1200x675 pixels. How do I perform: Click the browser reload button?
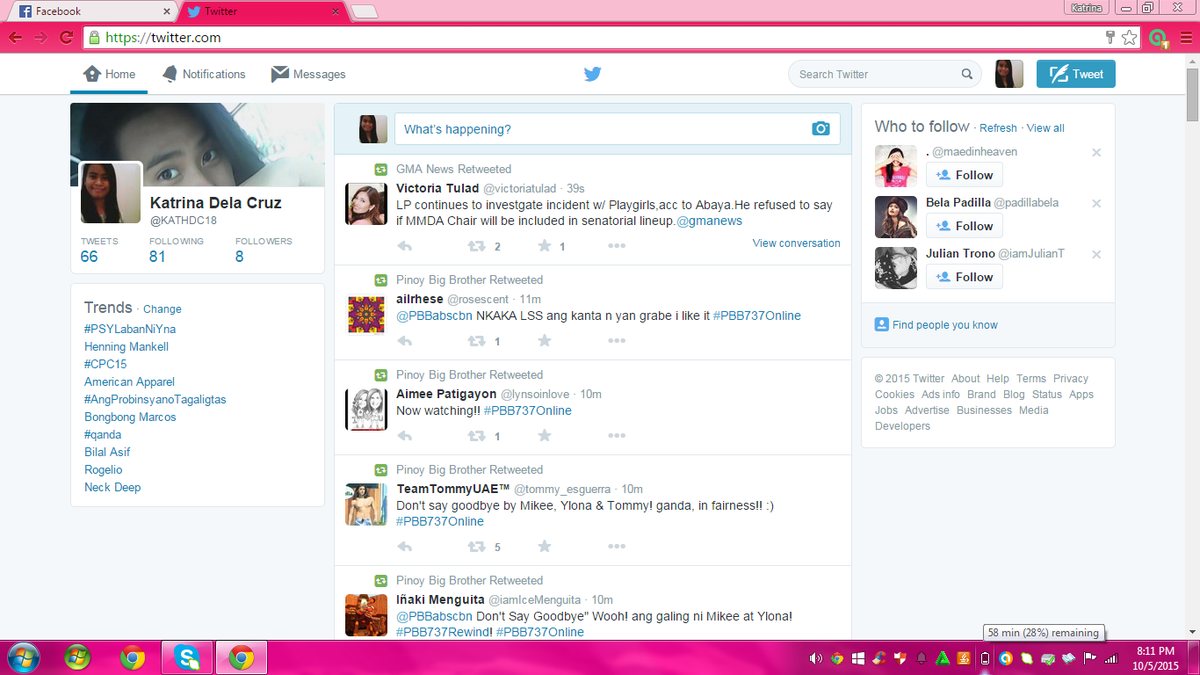67,38
